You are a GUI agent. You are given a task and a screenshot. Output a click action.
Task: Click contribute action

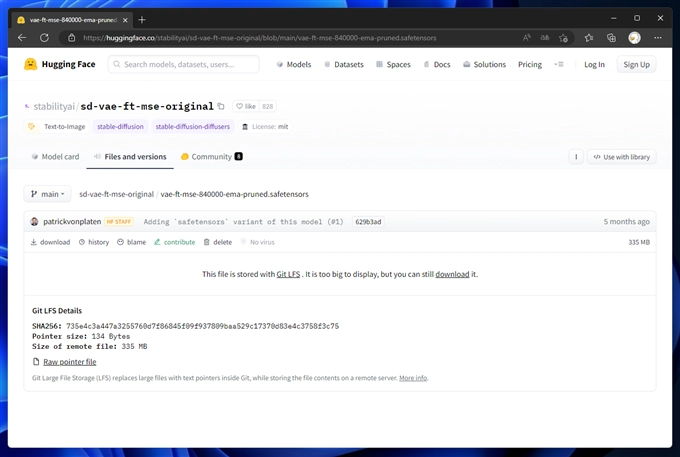(175, 242)
